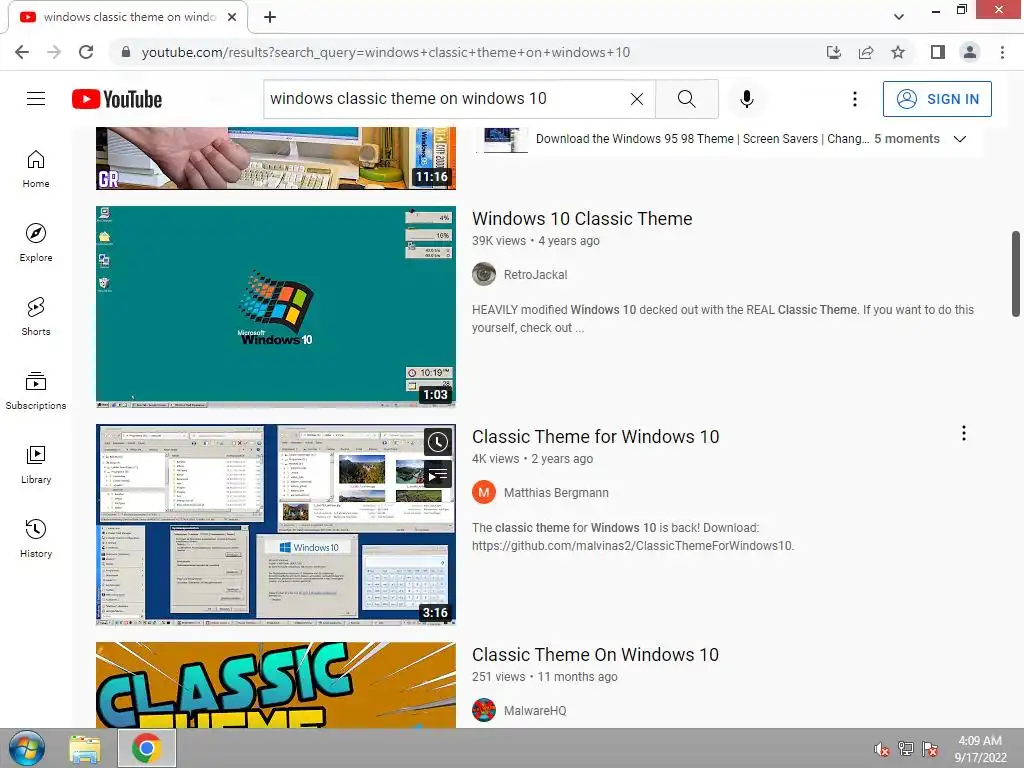The width and height of the screenshot is (1024, 768).
Task: Open Subscriptions in sidebar
Action: coord(36,391)
